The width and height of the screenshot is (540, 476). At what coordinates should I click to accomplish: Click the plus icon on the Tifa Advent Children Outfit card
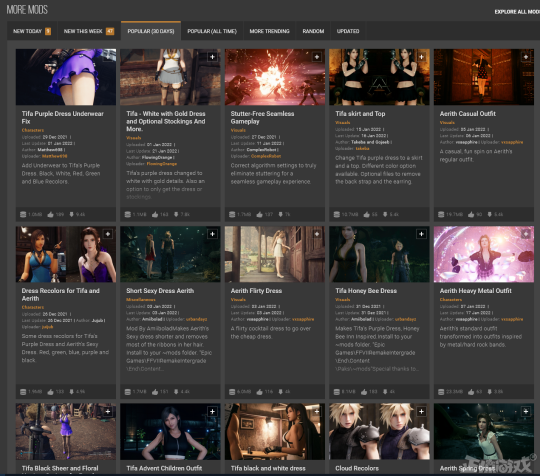pos(212,412)
